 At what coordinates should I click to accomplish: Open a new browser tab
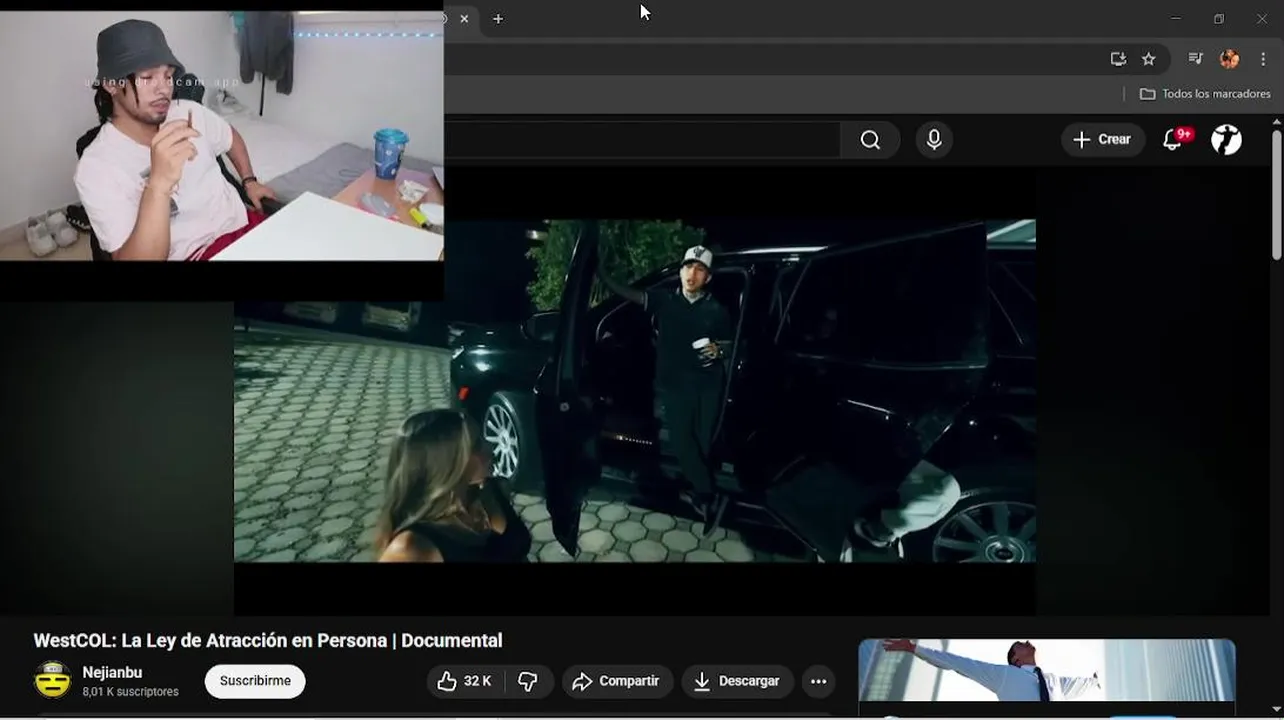tap(498, 19)
